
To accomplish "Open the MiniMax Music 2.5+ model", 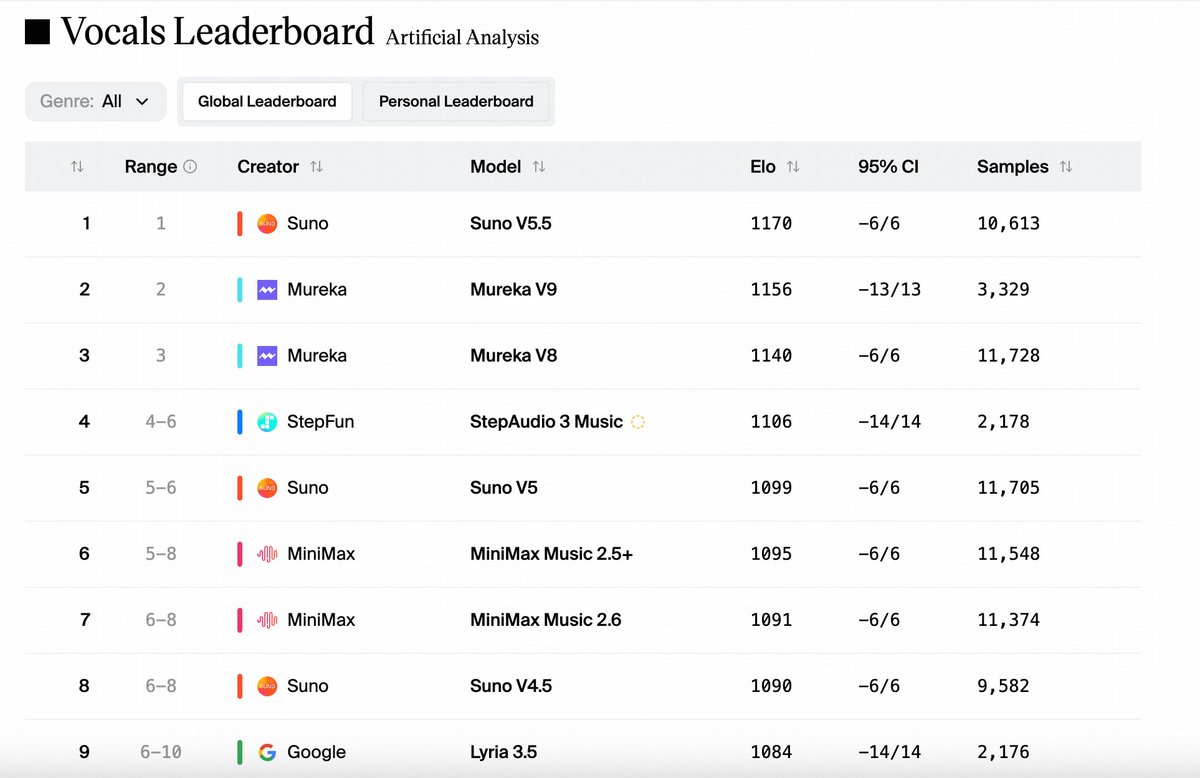I will [551, 553].
